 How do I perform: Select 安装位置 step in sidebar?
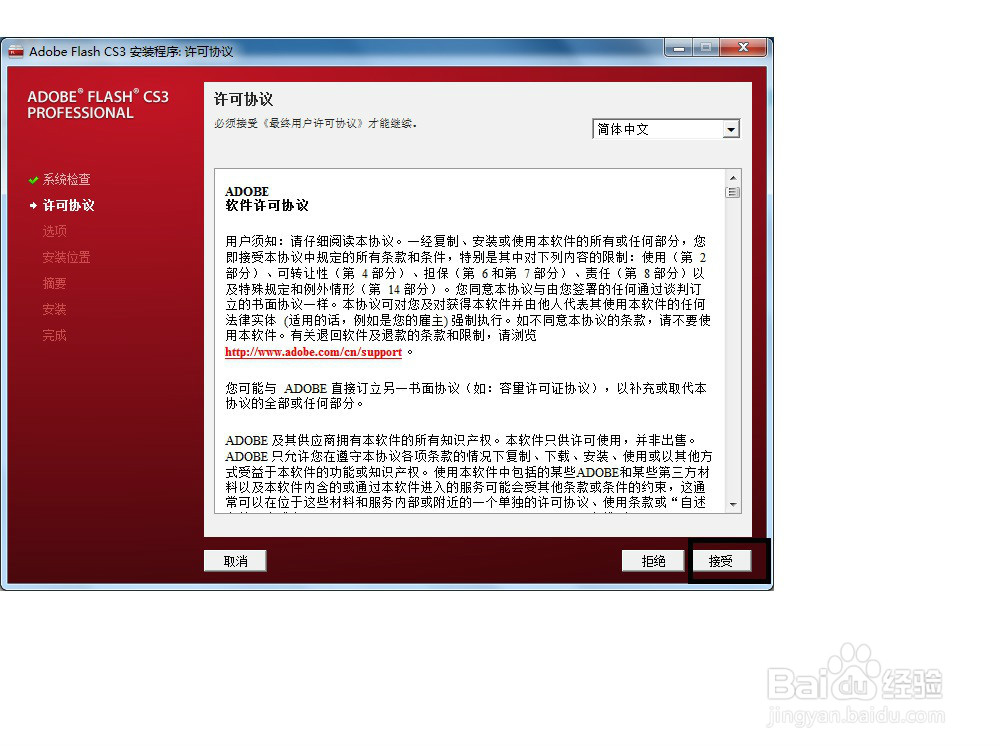coord(66,258)
